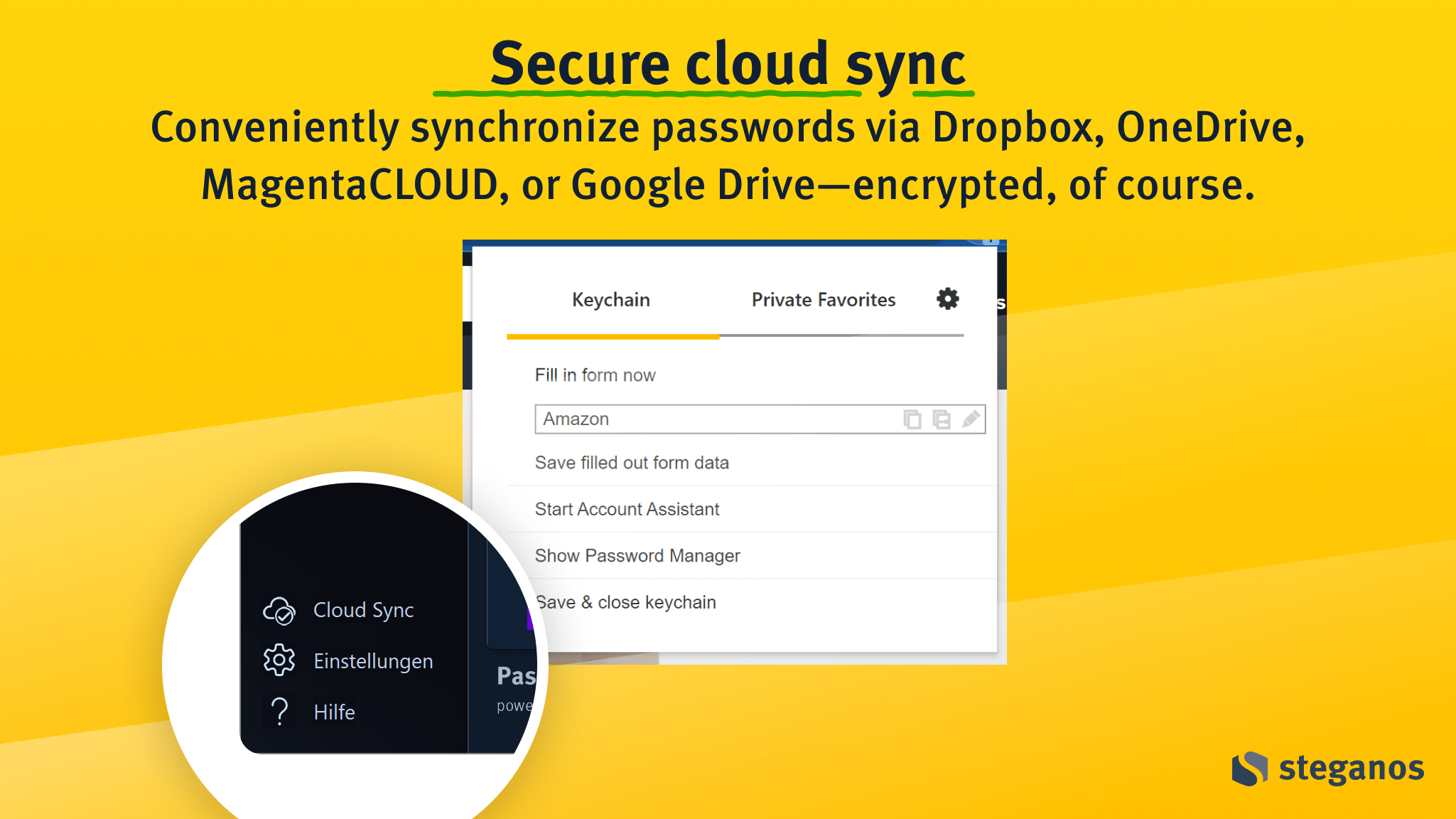Select Save filled out form data

[x=632, y=463]
